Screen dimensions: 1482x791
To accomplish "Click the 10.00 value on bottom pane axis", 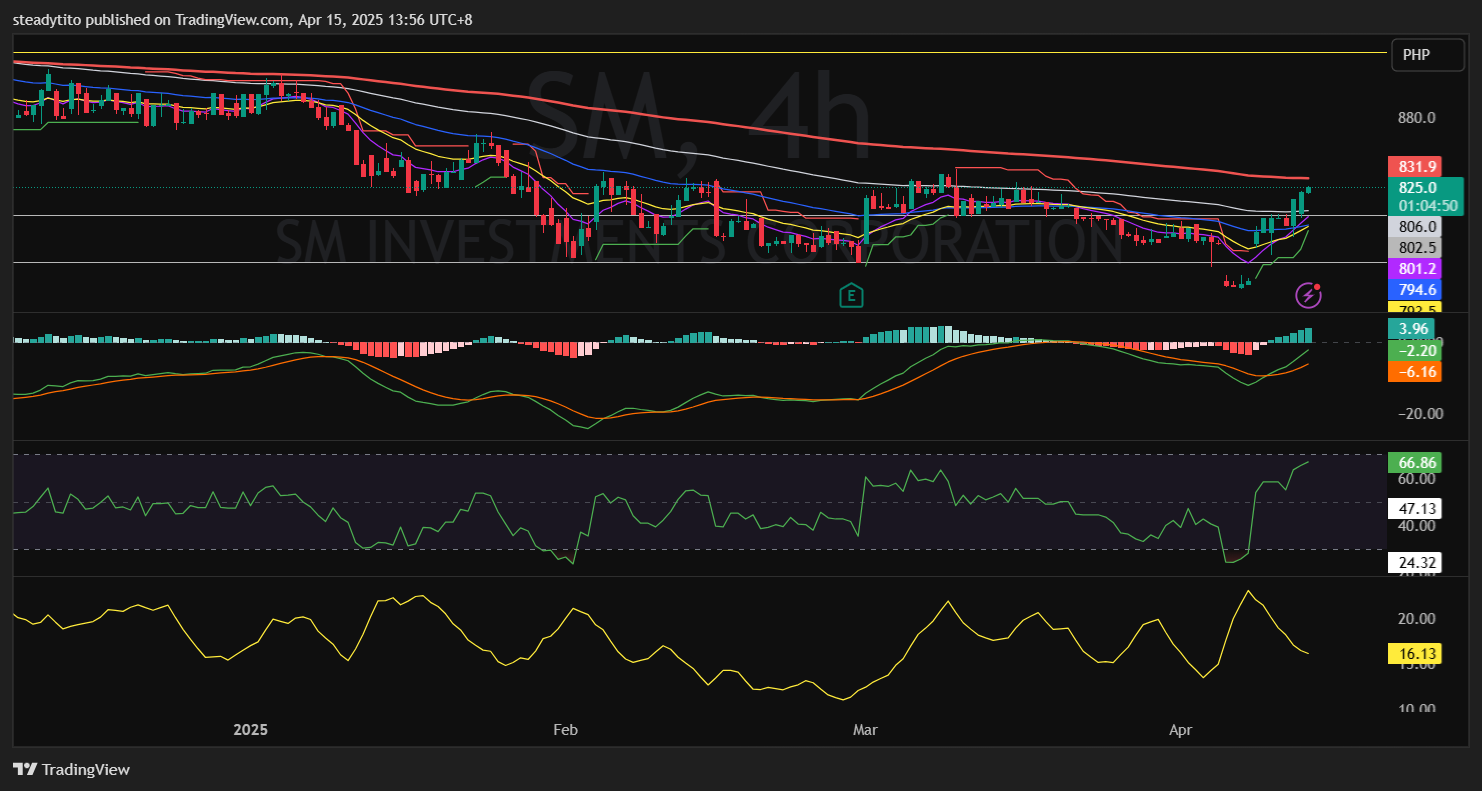I will click(x=1417, y=709).
